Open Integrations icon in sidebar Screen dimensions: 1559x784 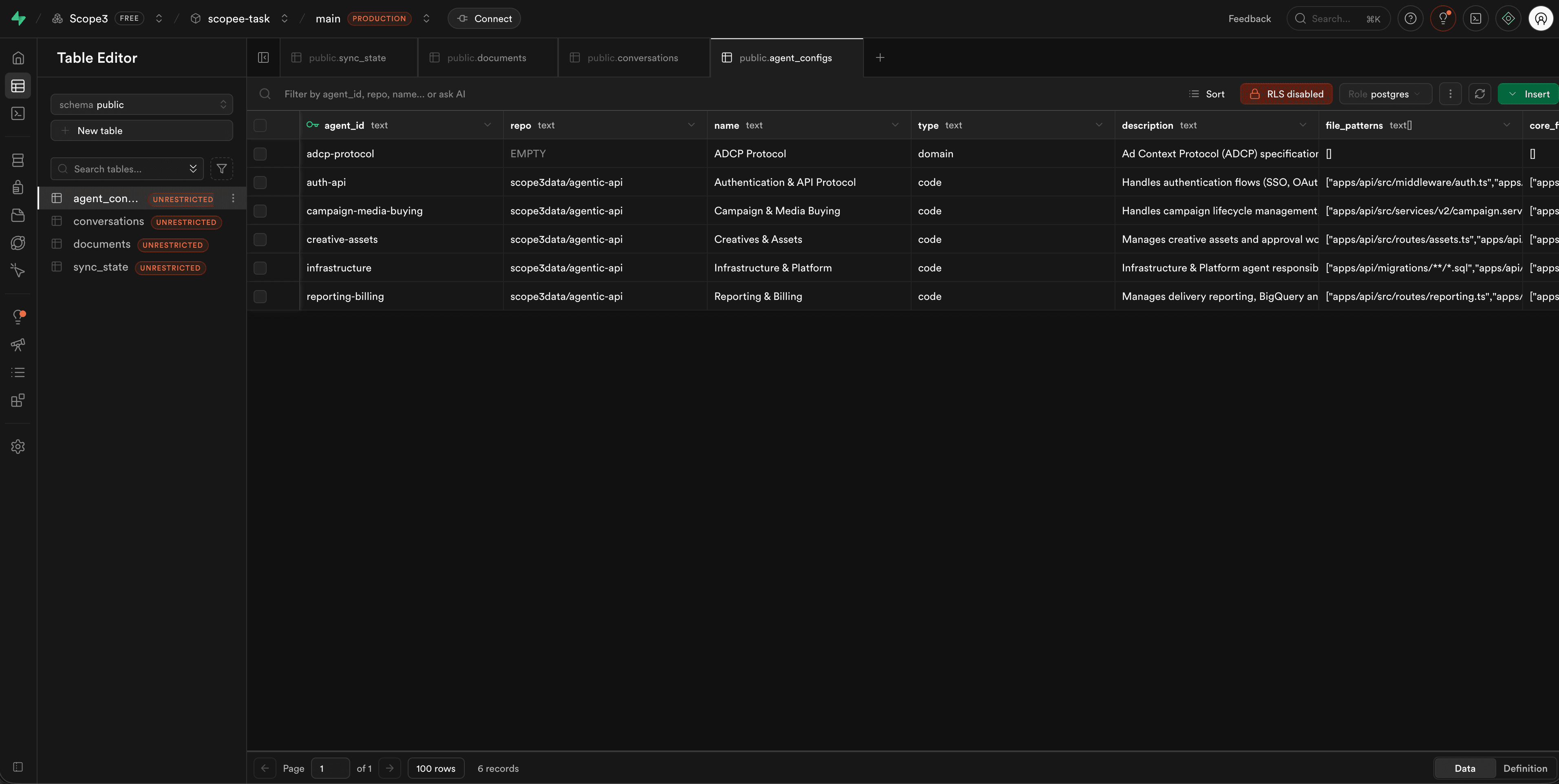pos(18,401)
